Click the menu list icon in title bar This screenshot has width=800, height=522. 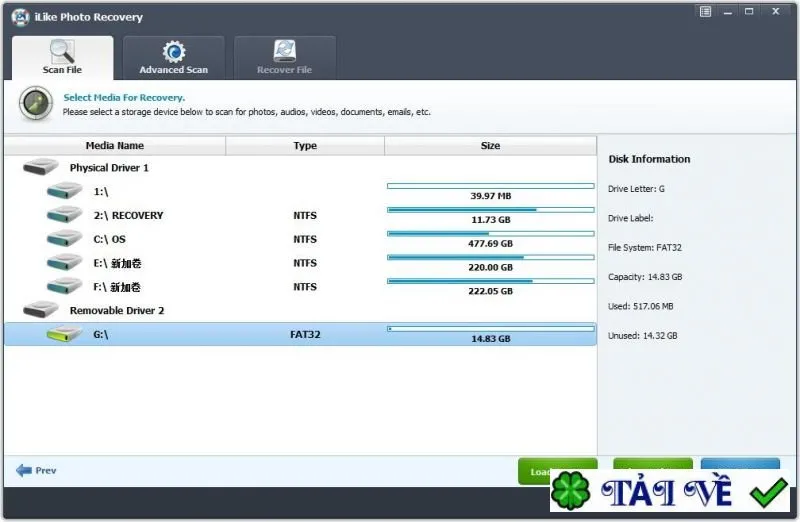coord(705,11)
